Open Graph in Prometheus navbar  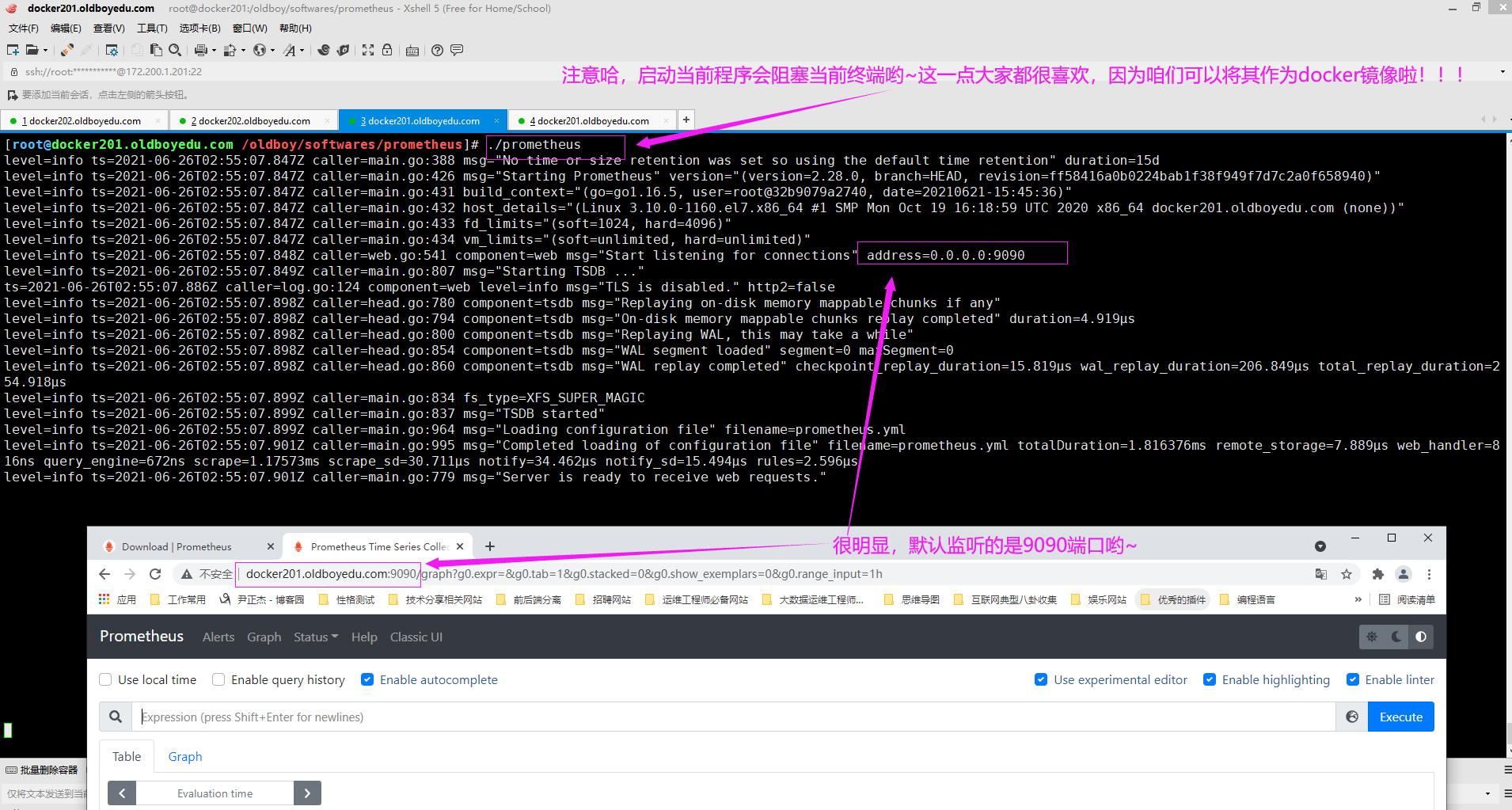click(264, 637)
